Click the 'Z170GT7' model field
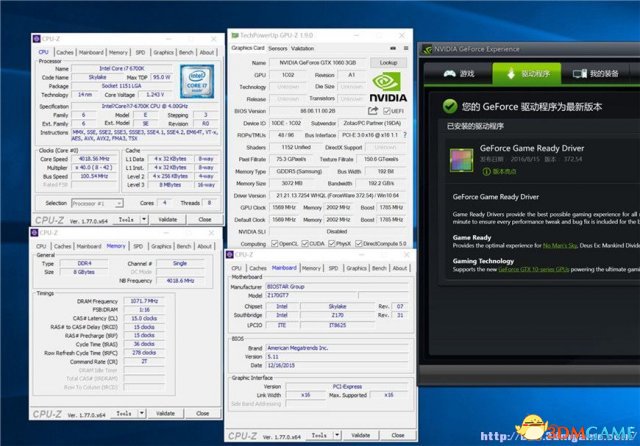This screenshot has width=640, height=446. 311,295
